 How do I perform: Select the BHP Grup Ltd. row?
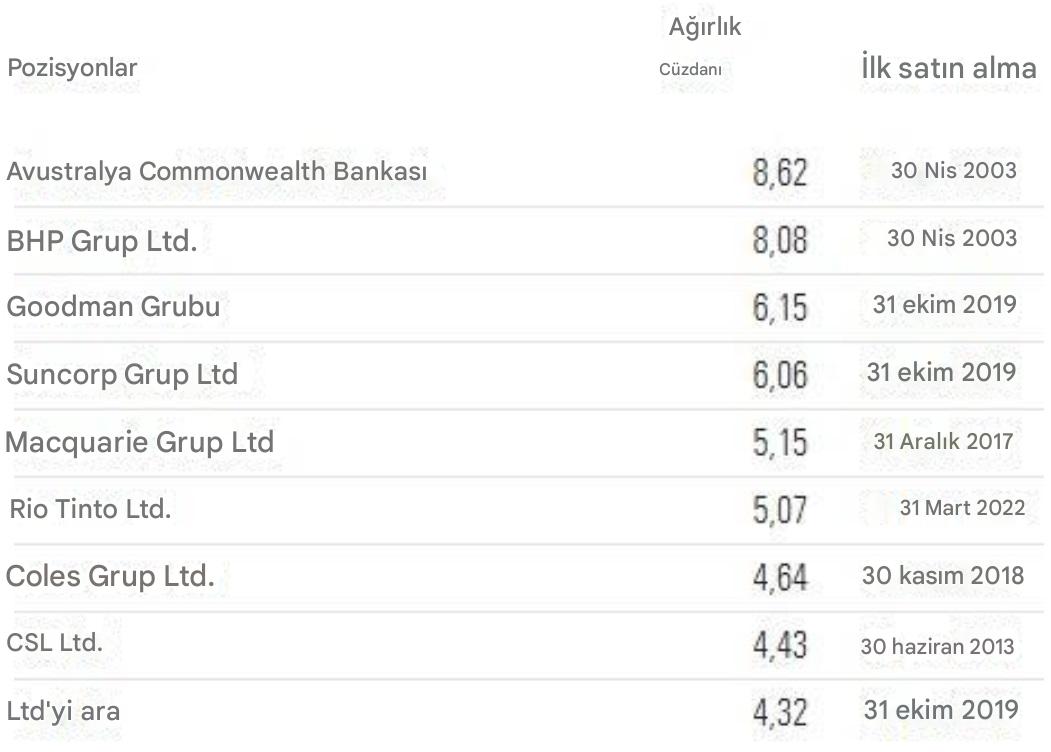click(101, 241)
